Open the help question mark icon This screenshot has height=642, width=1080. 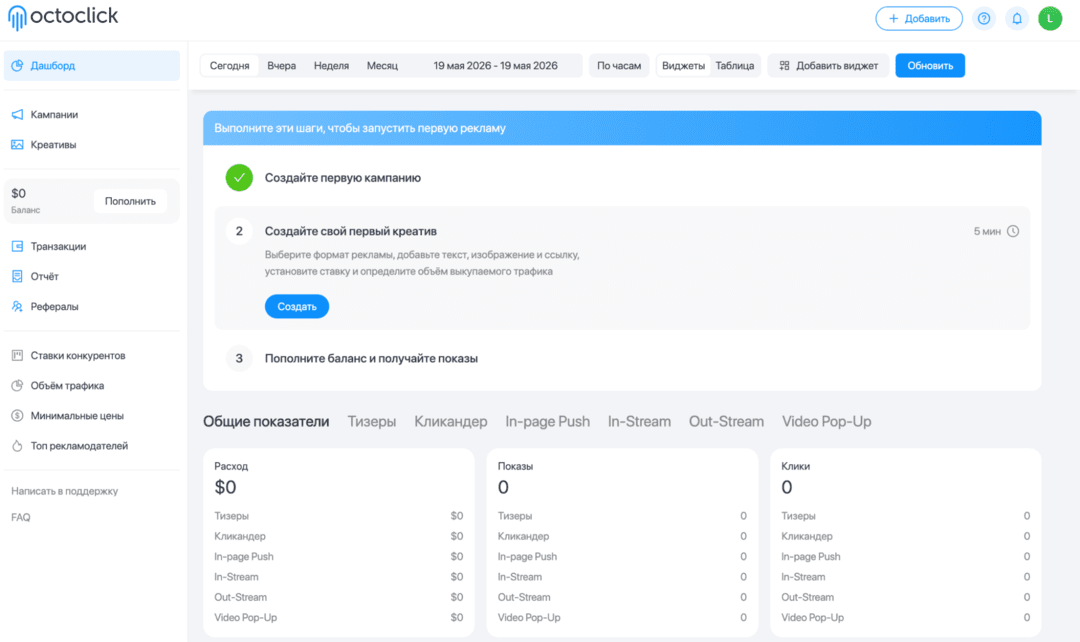point(984,19)
